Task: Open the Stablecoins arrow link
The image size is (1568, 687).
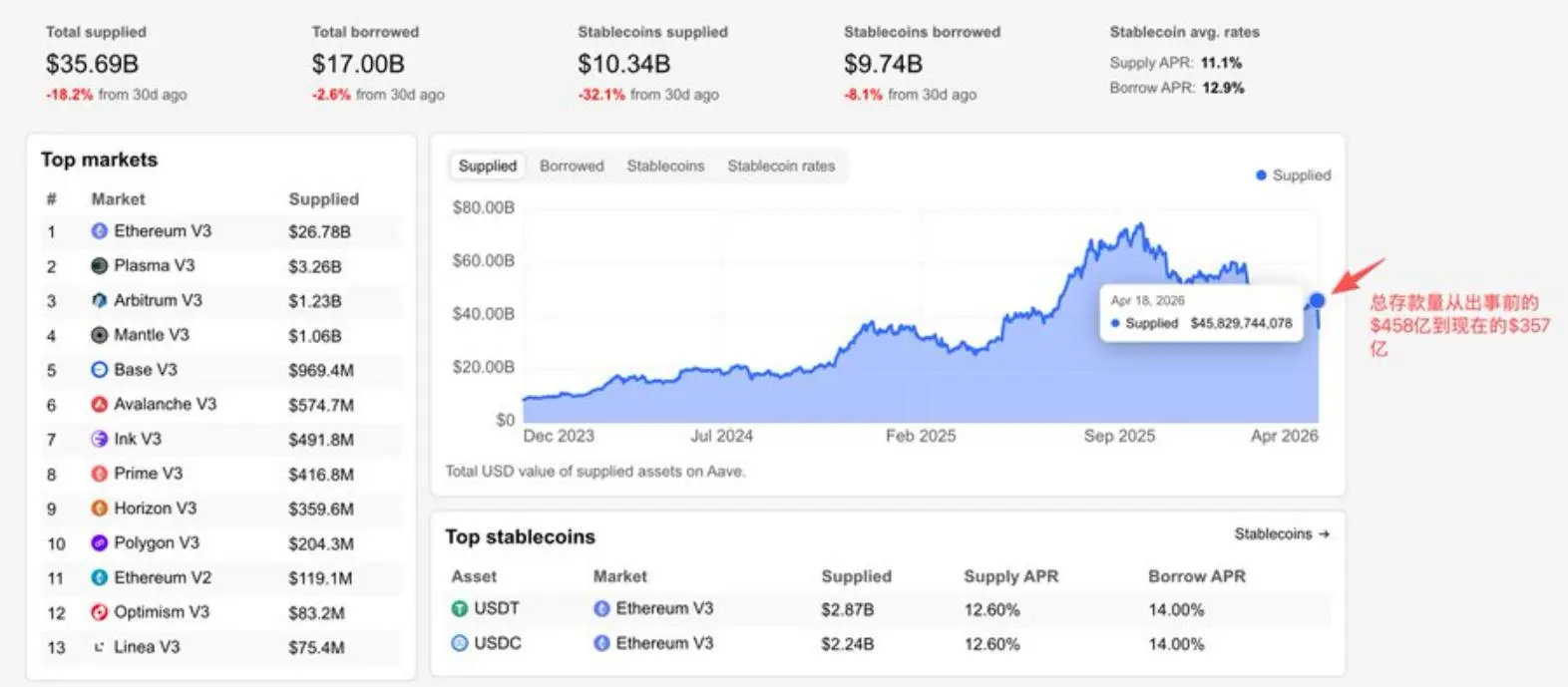Action: 1282,534
